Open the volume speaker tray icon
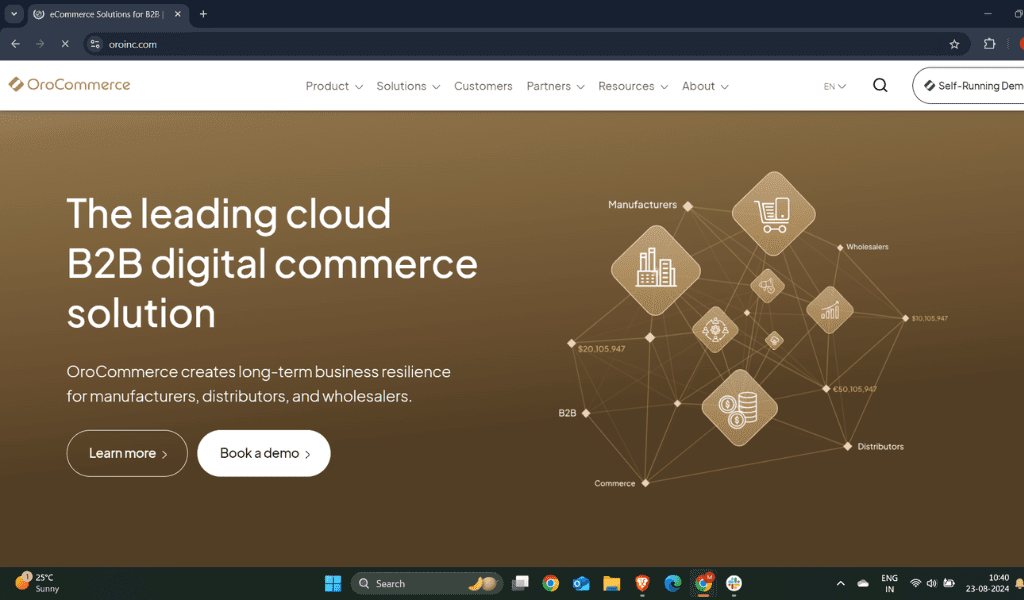 [932, 583]
